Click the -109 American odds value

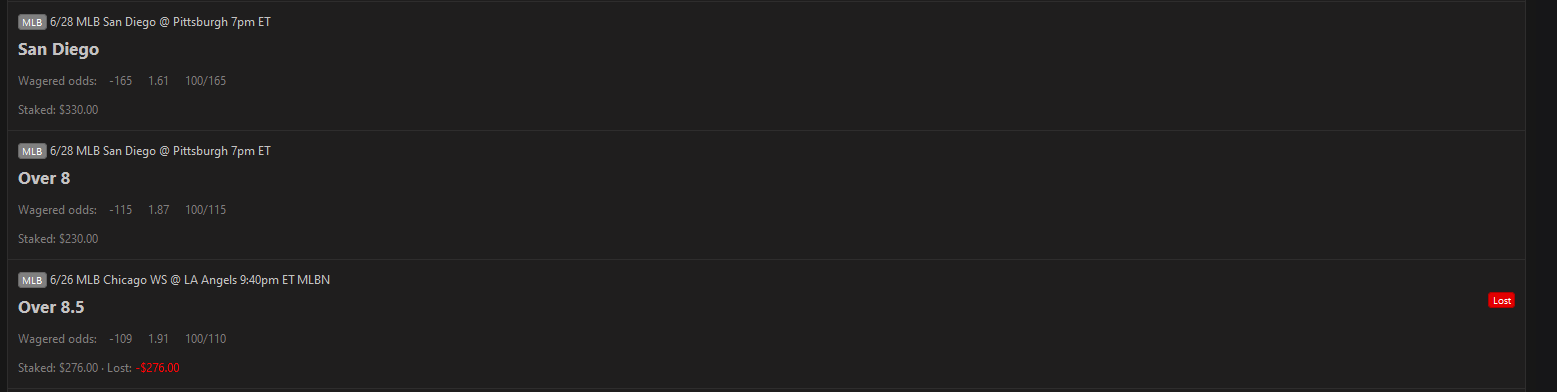(x=121, y=339)
